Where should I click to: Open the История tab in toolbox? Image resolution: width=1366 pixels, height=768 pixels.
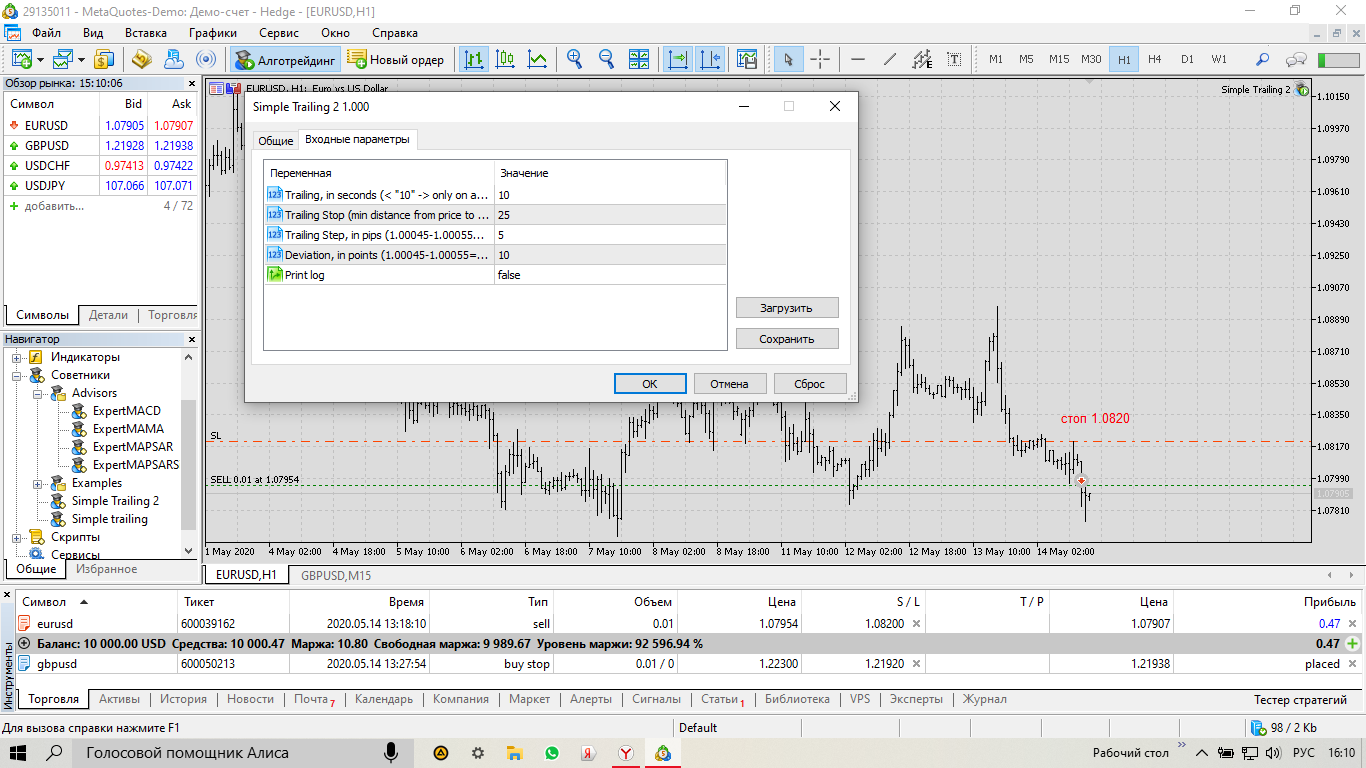[x=183, y=699]
